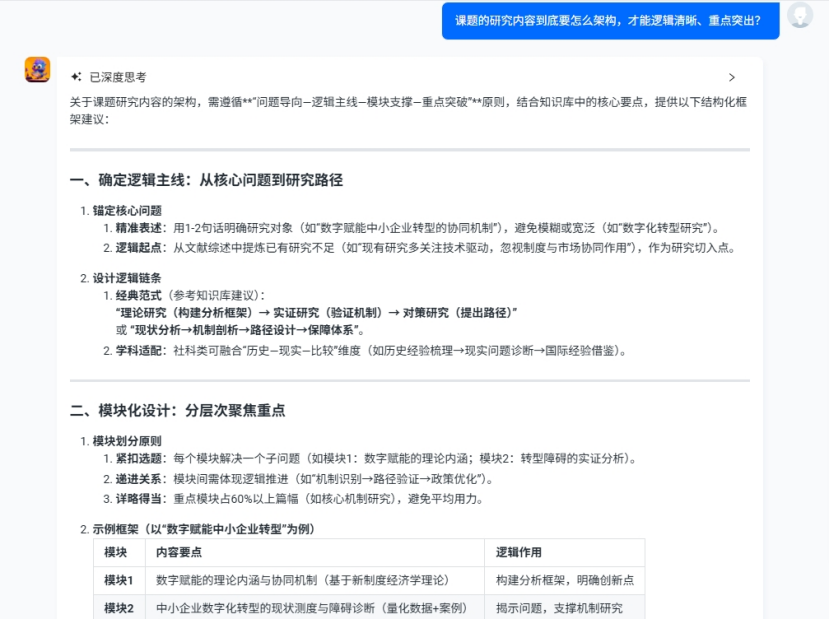Click heading 一、确定逻辑主线
Viewport: 830px width, 620px height.
(206, 180)
